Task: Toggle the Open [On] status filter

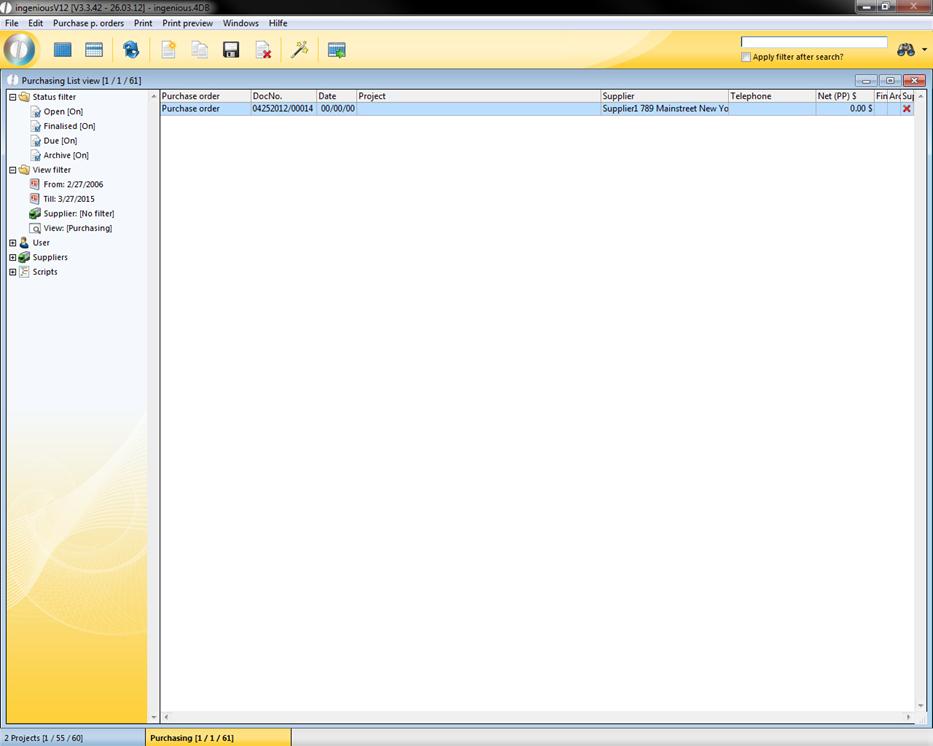Action: click(x=62, y=112)
